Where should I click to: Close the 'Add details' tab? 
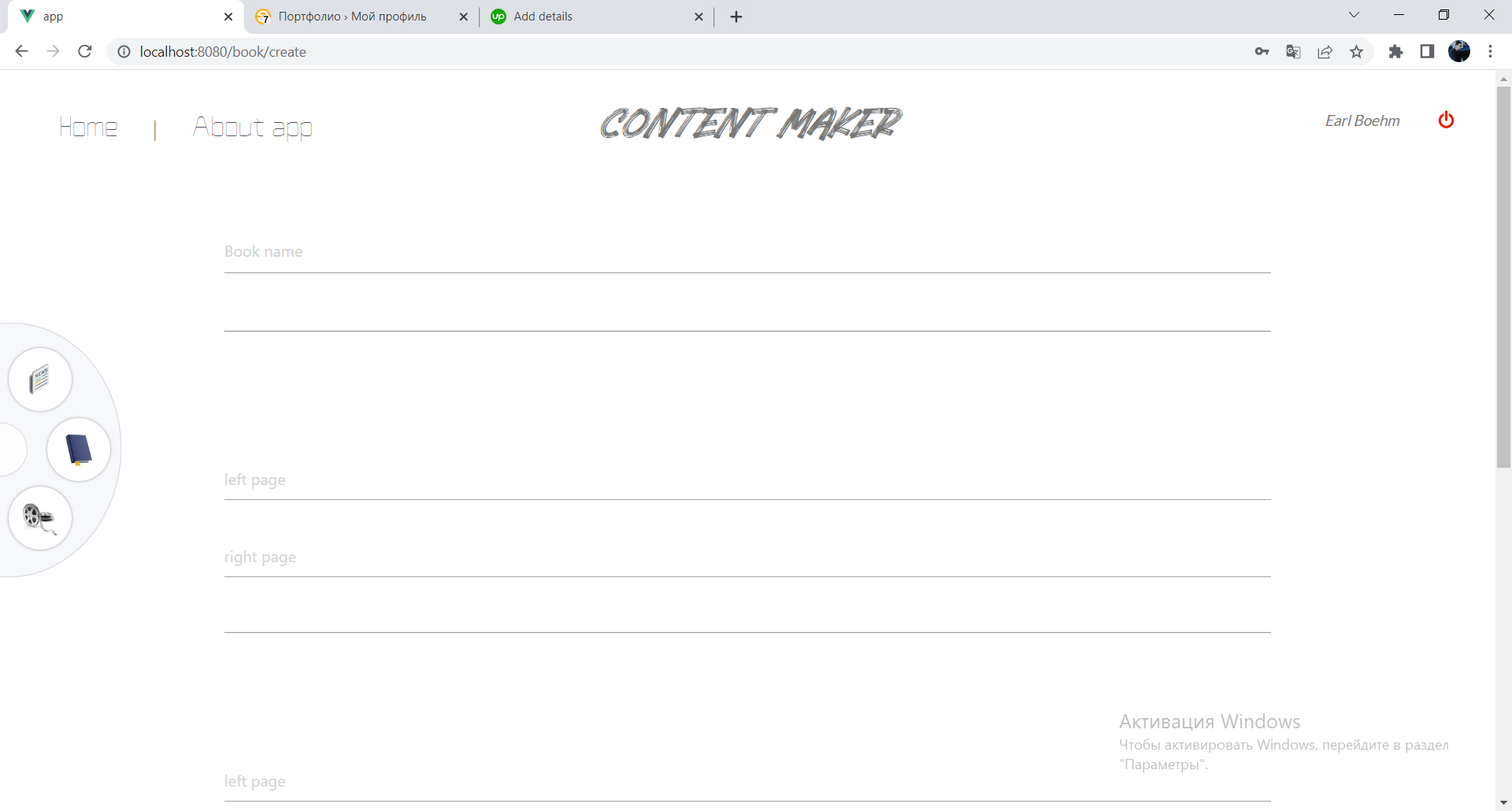pyautogui.click(x=699, y=17)
